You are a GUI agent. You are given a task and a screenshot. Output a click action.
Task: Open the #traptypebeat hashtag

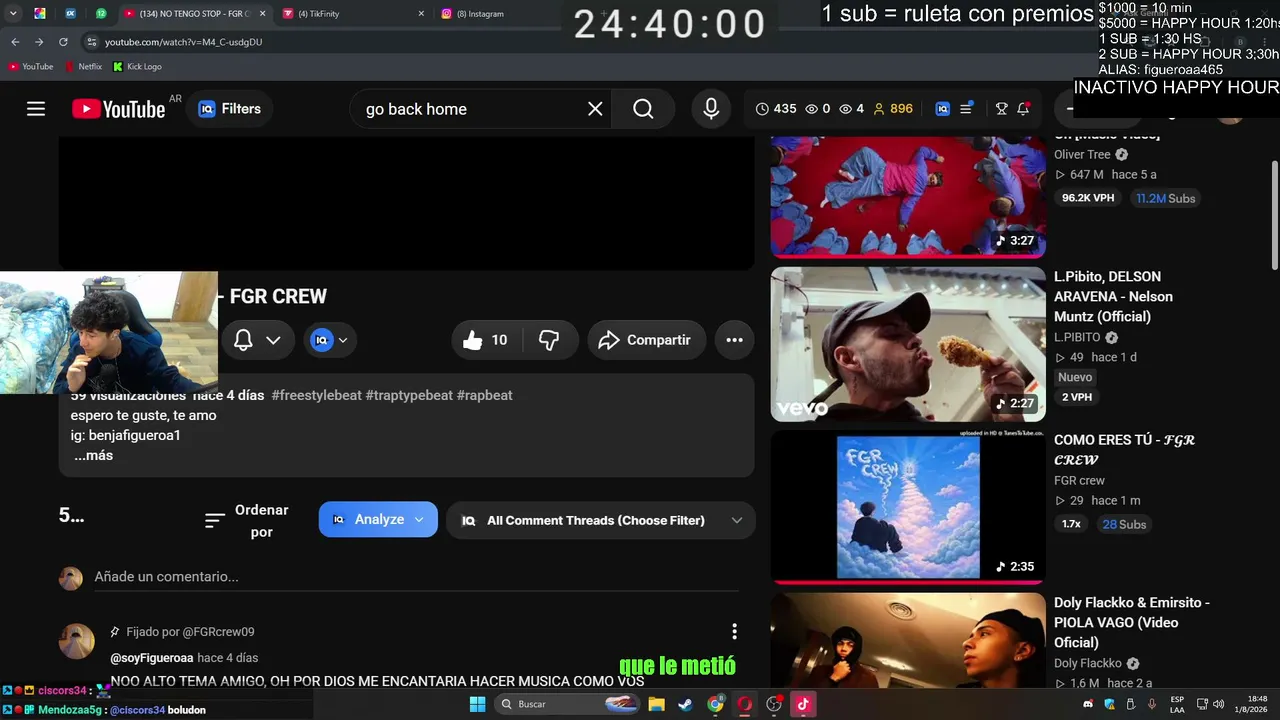pos(409,395)
